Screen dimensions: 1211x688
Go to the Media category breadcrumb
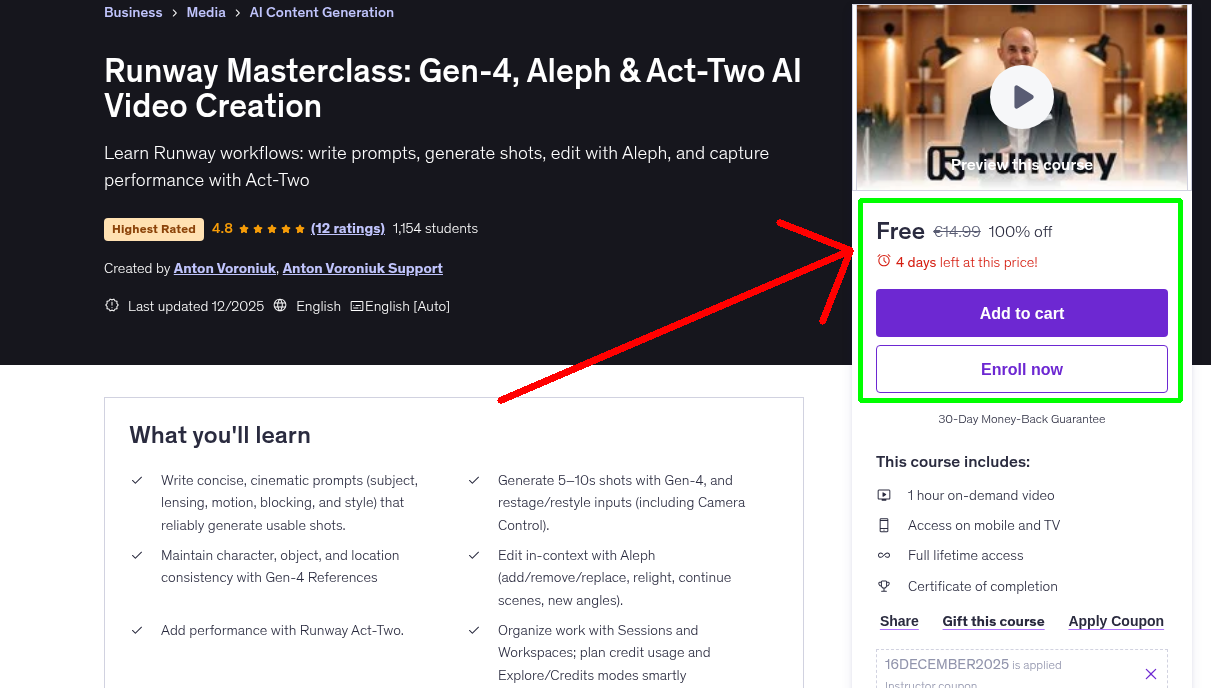click(x=206, y=12)
